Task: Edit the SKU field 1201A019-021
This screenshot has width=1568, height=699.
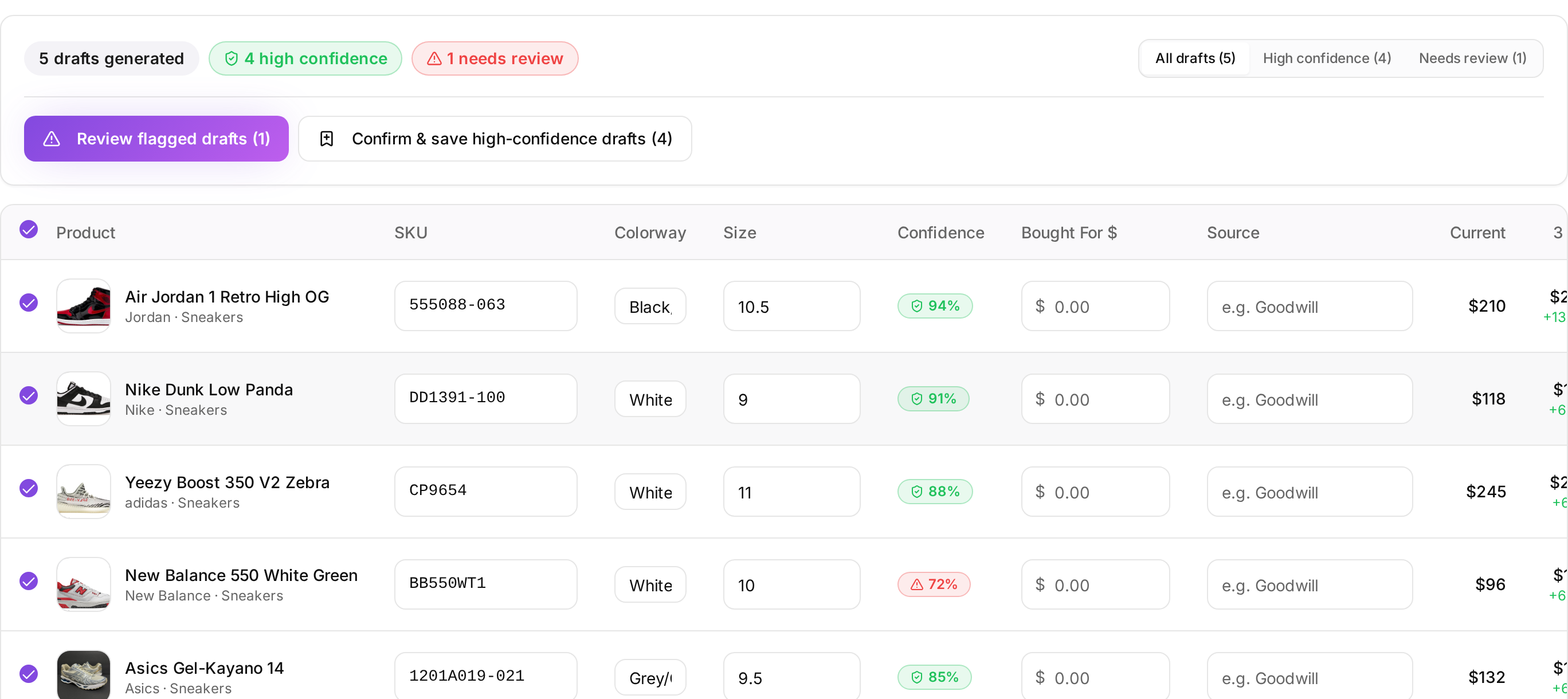Action: [x=486, y=676]
